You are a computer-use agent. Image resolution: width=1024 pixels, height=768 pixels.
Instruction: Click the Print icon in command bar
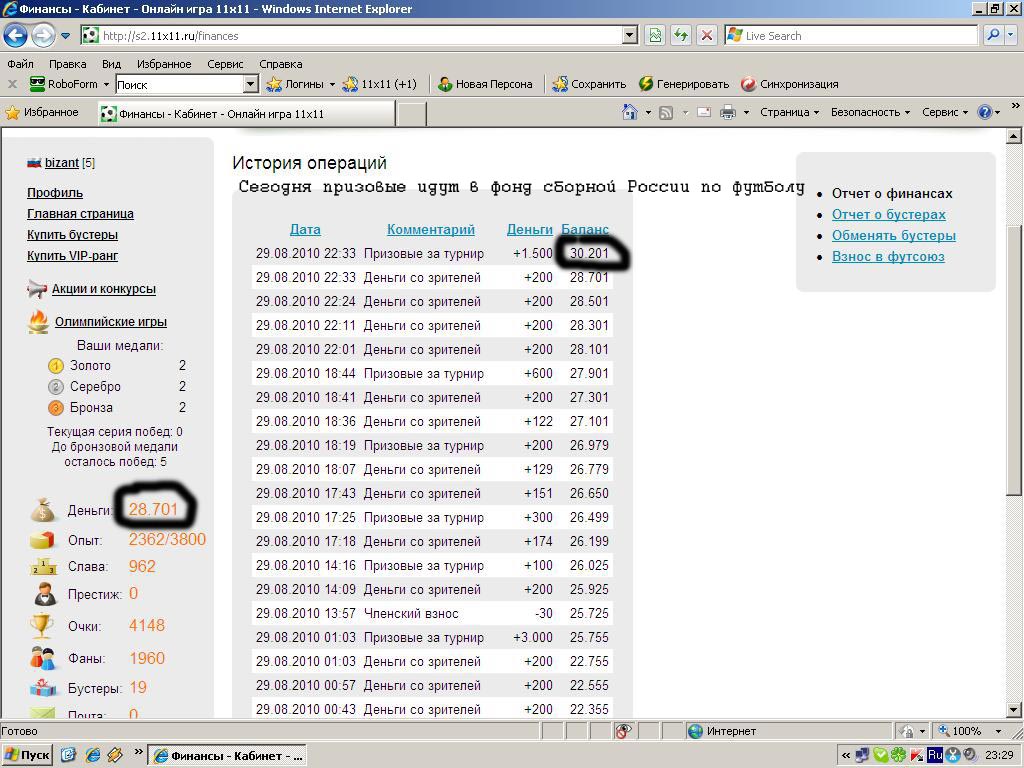[728, 112]
